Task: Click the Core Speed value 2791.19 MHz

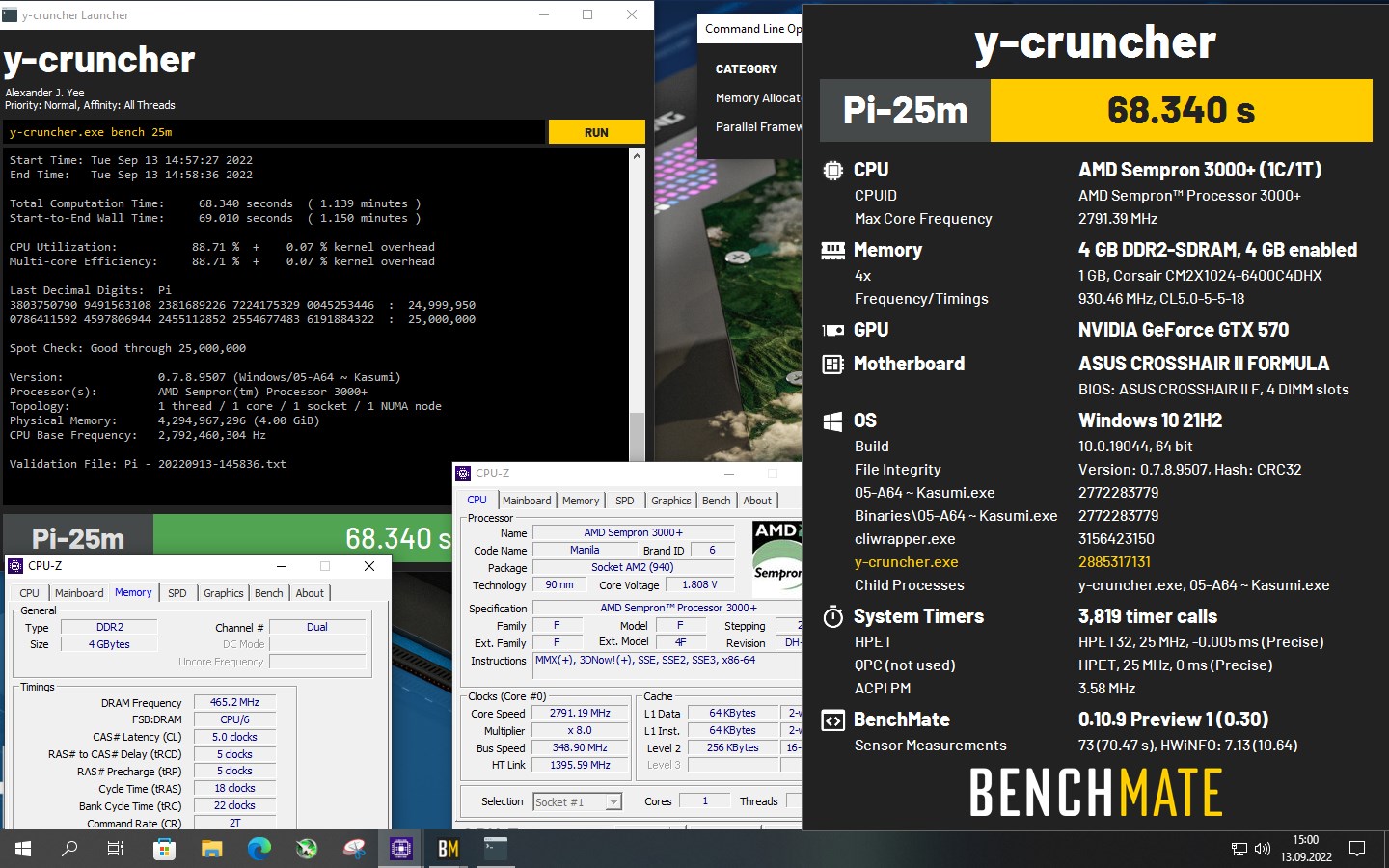Action: click(x=580, y=714)
